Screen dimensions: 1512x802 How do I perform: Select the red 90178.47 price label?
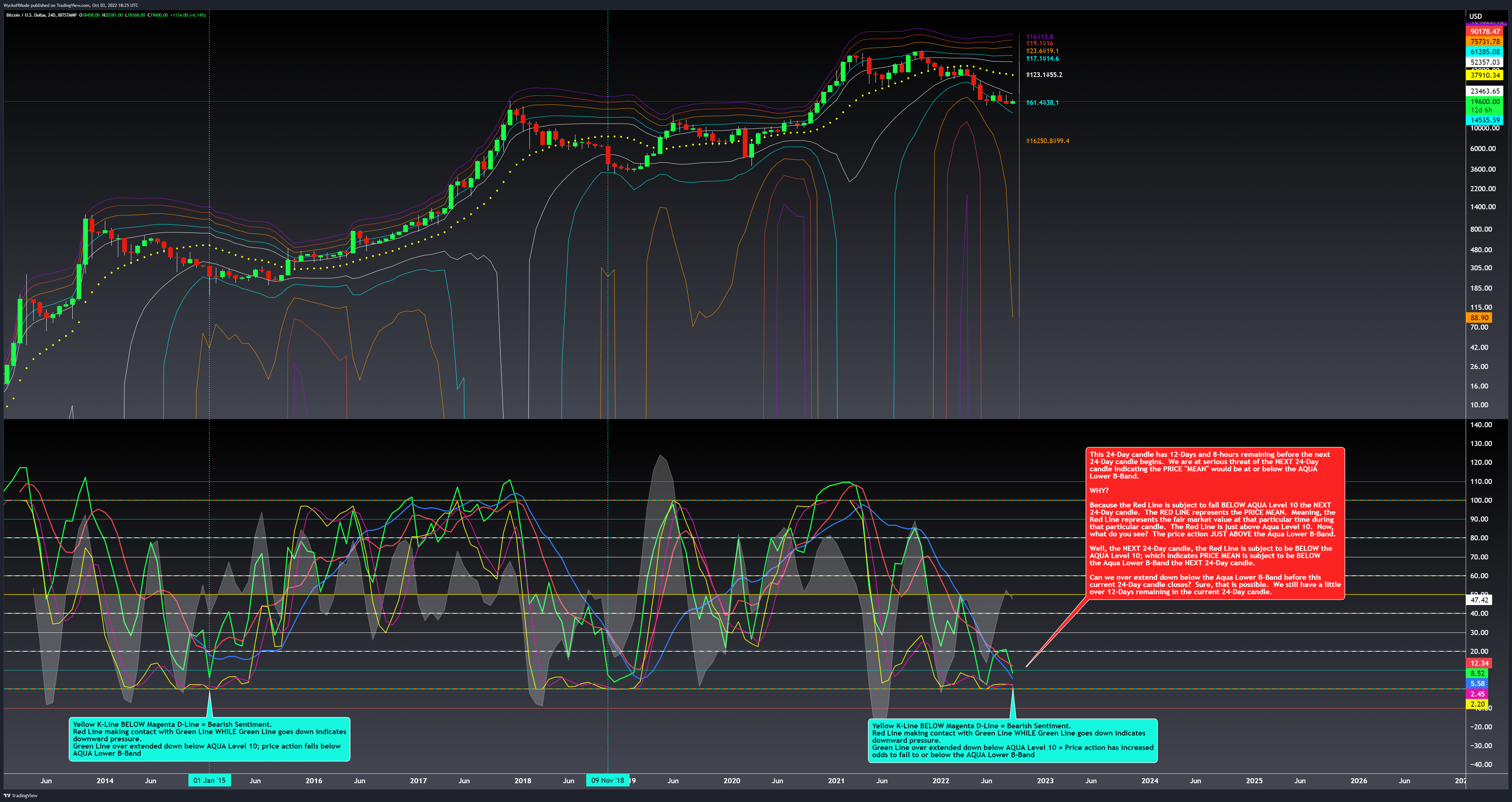1485,32
